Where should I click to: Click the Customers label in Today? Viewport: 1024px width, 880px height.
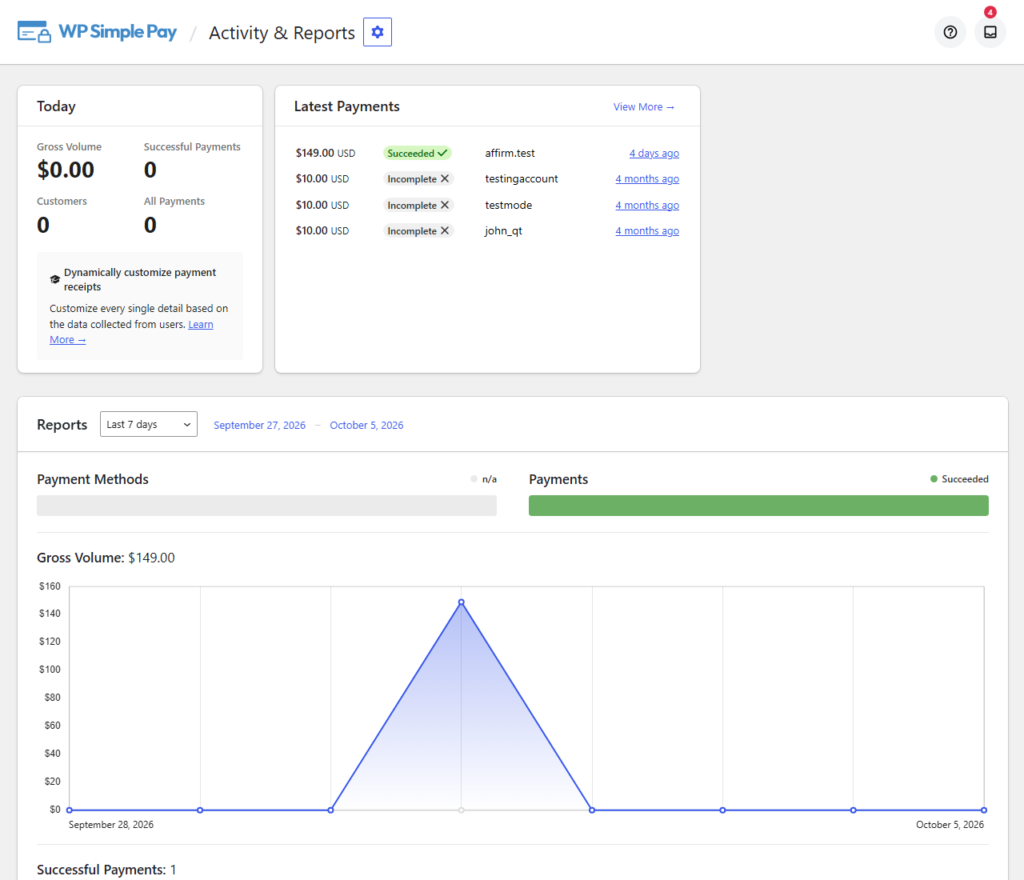[x=62, y=201]
